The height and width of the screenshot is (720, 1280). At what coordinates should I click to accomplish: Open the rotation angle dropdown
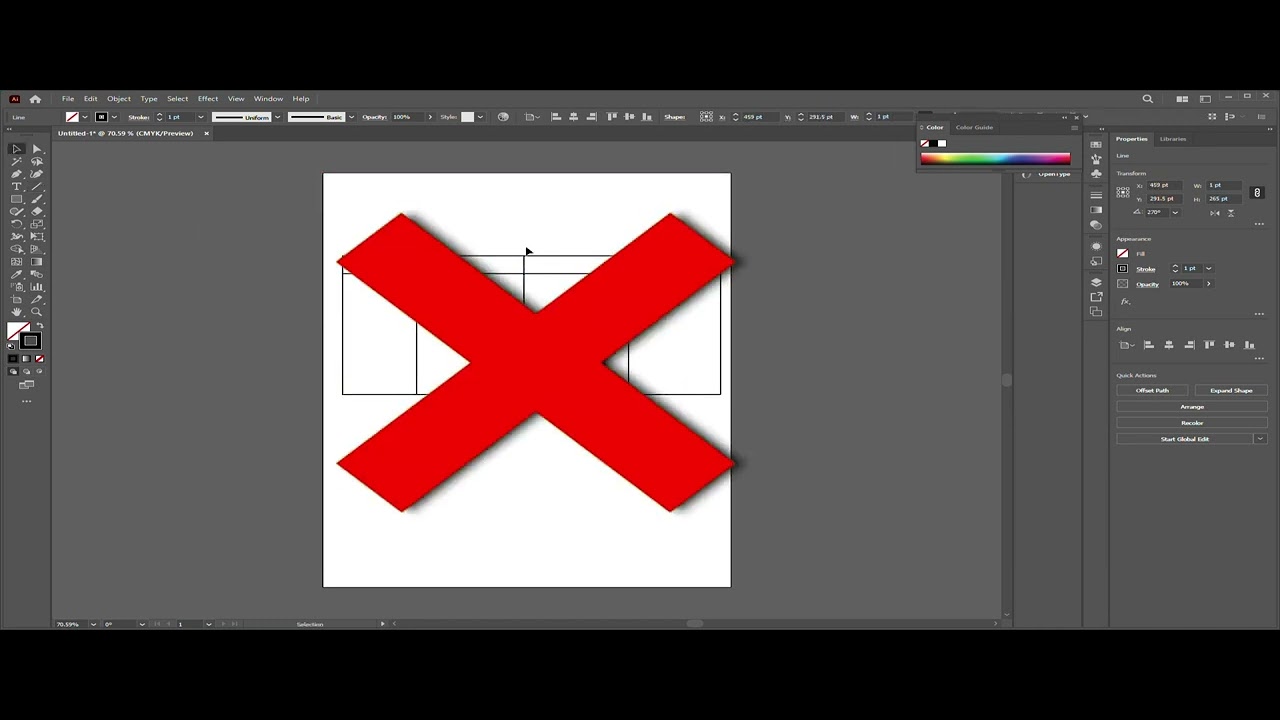point(1174,212)
